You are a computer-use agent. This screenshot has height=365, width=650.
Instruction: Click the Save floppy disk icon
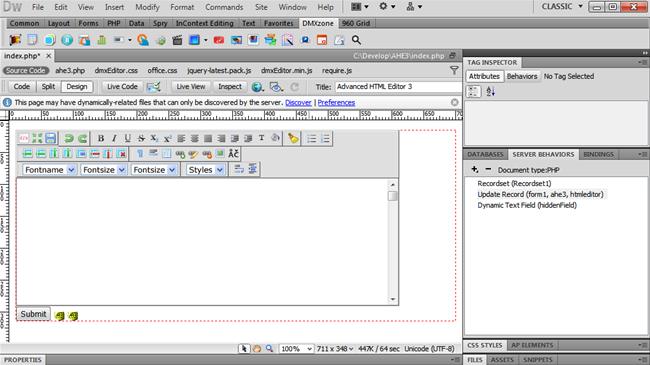(51, 139)
